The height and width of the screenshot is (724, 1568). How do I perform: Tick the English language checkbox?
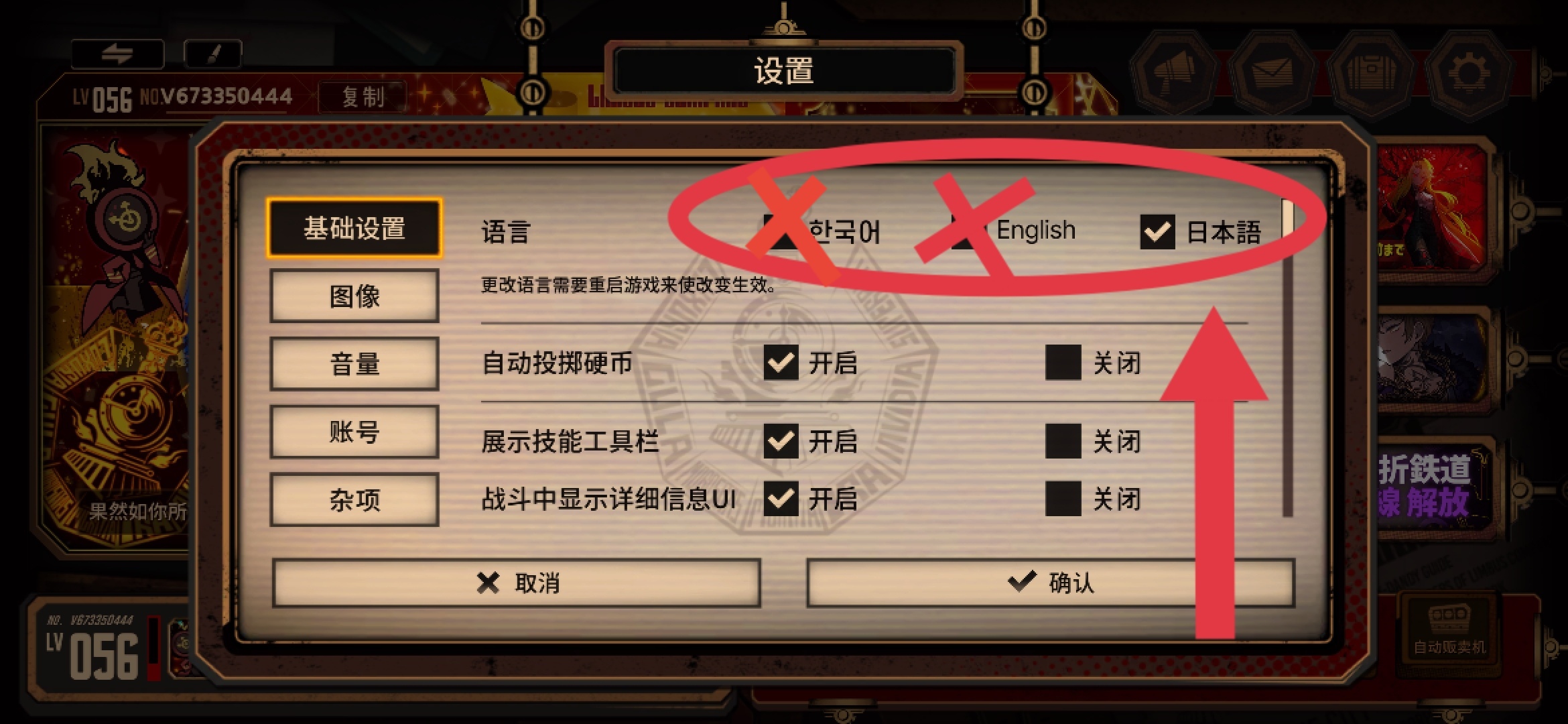pos(968,232)
